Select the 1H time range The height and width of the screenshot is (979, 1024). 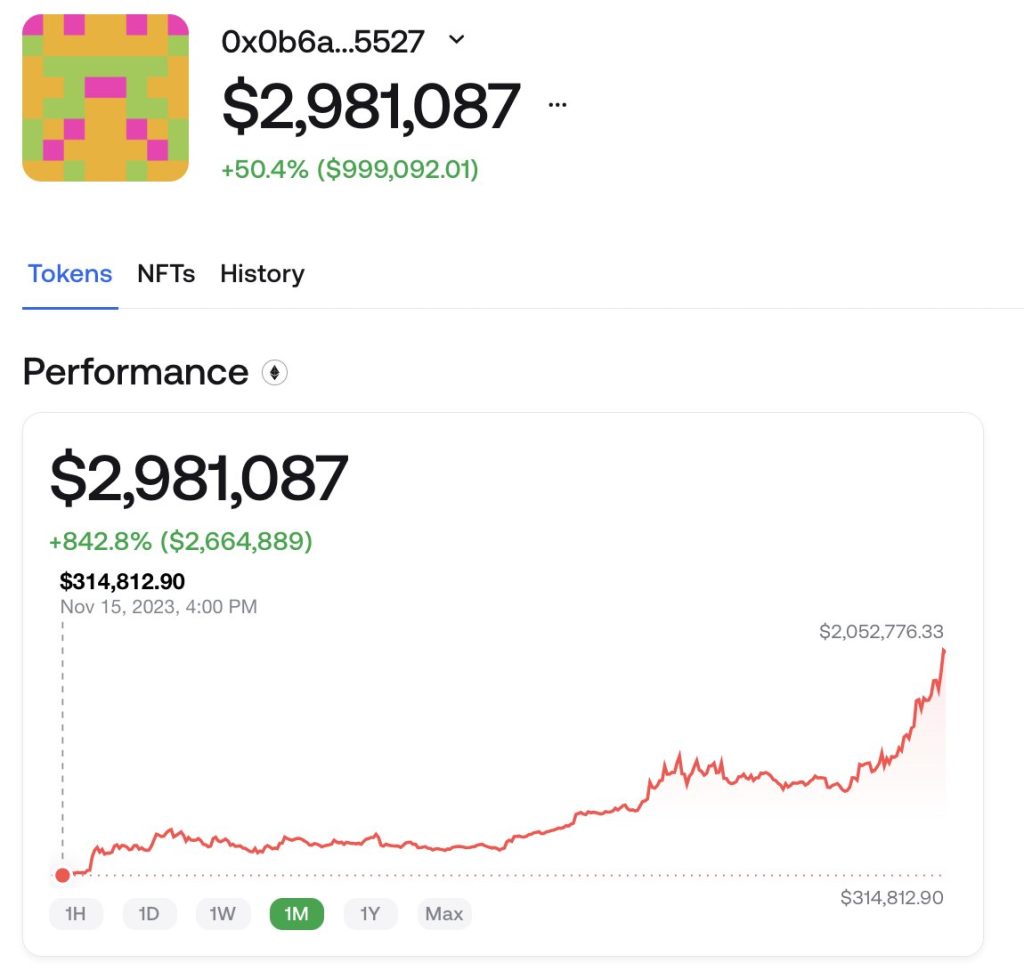coord(76,914)
